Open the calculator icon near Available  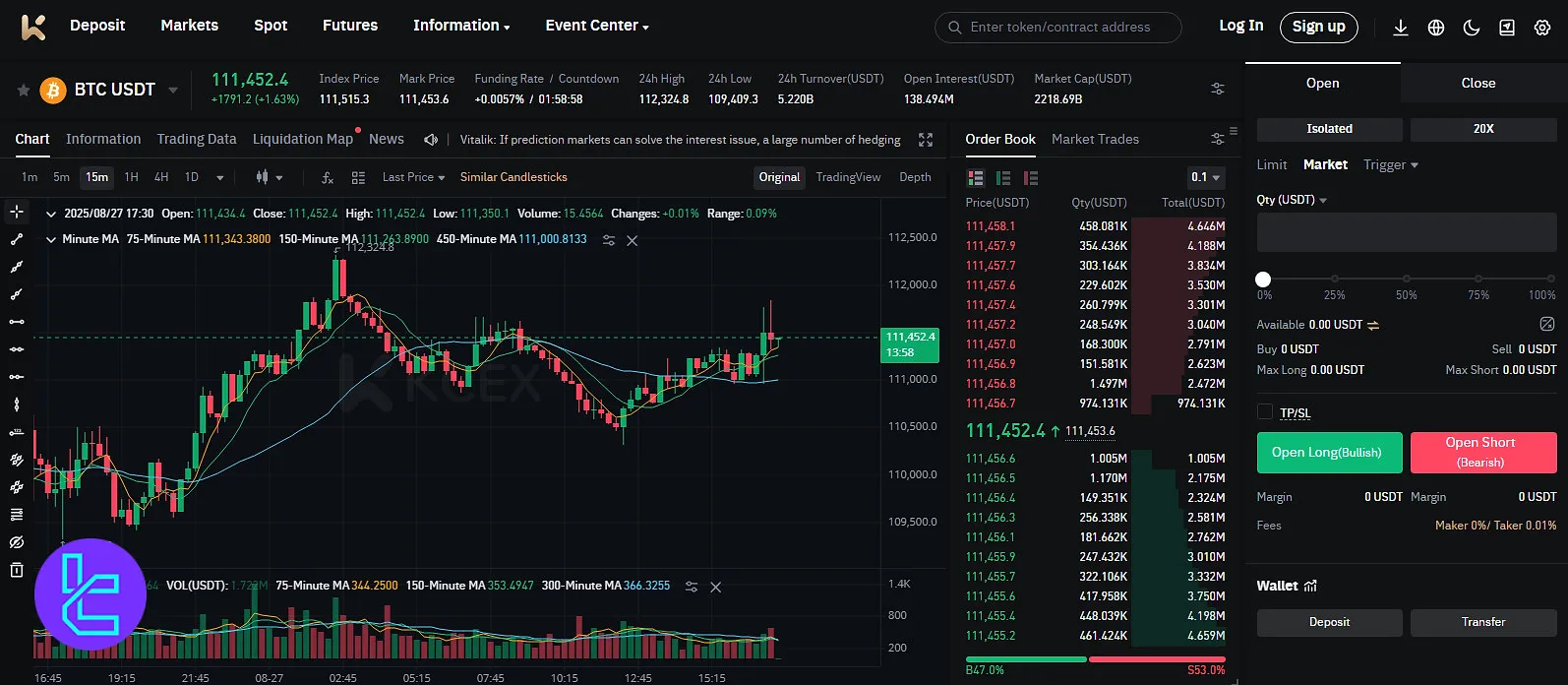point(1547,324)
